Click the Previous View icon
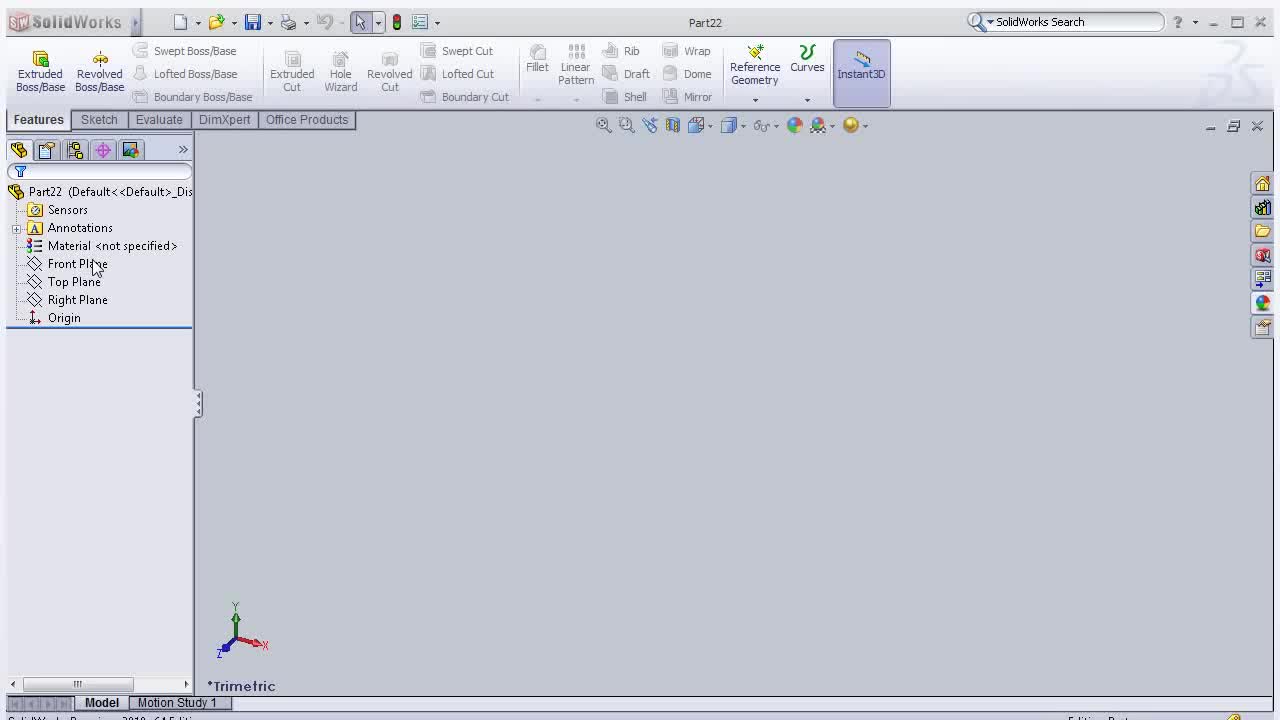 click(x=650, y=125)
